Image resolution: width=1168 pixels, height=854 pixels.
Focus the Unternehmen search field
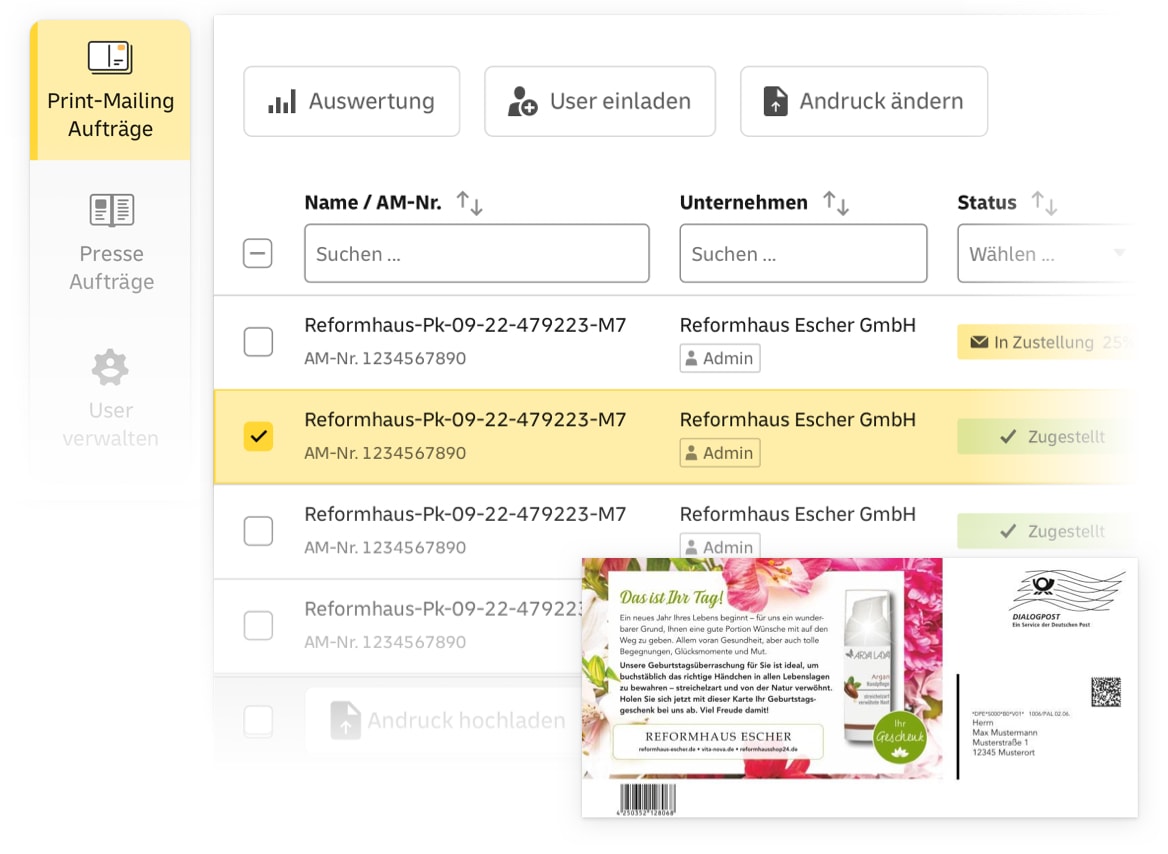pos(803,254)
